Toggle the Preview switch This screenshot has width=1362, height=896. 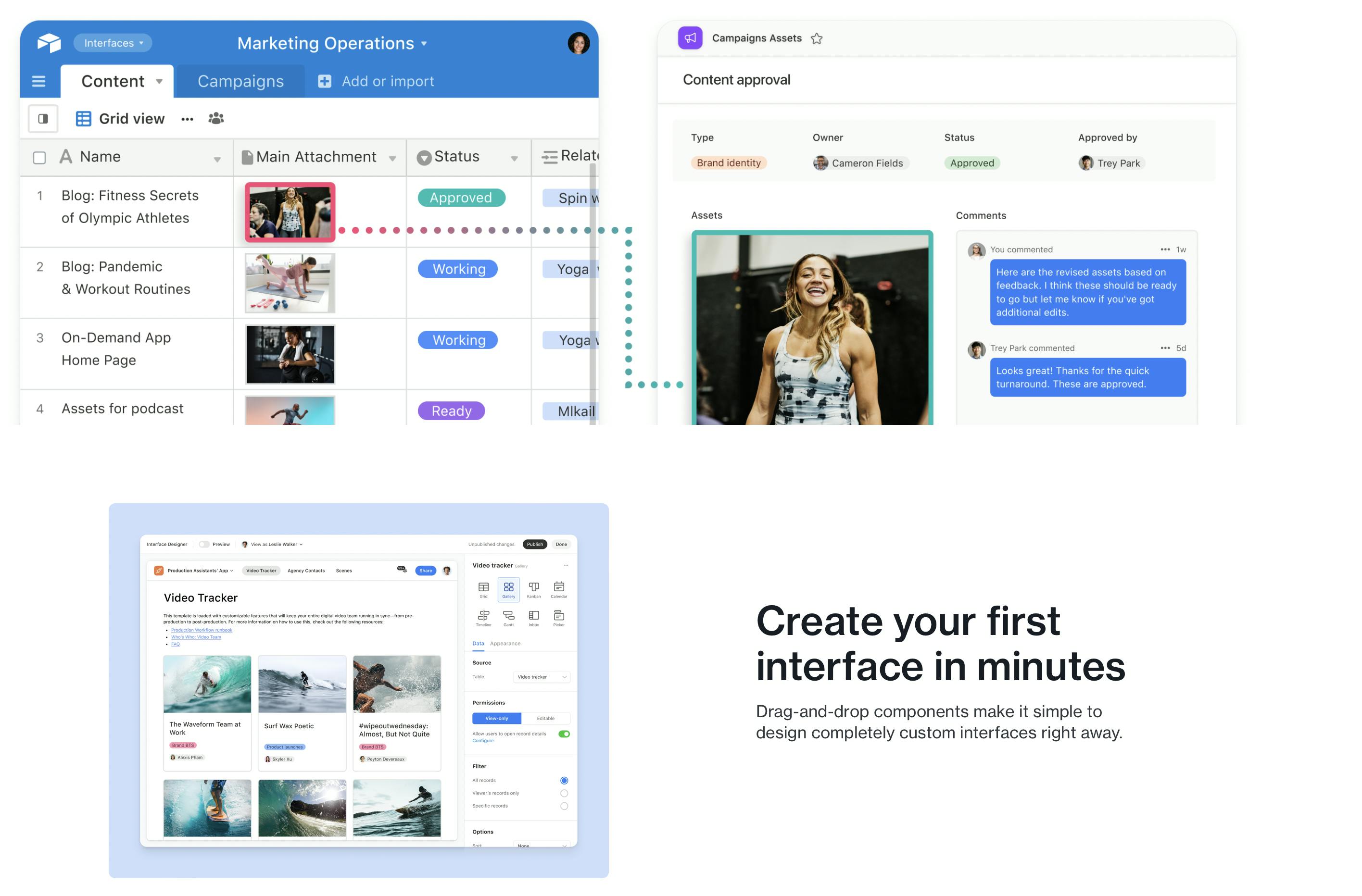204,544
